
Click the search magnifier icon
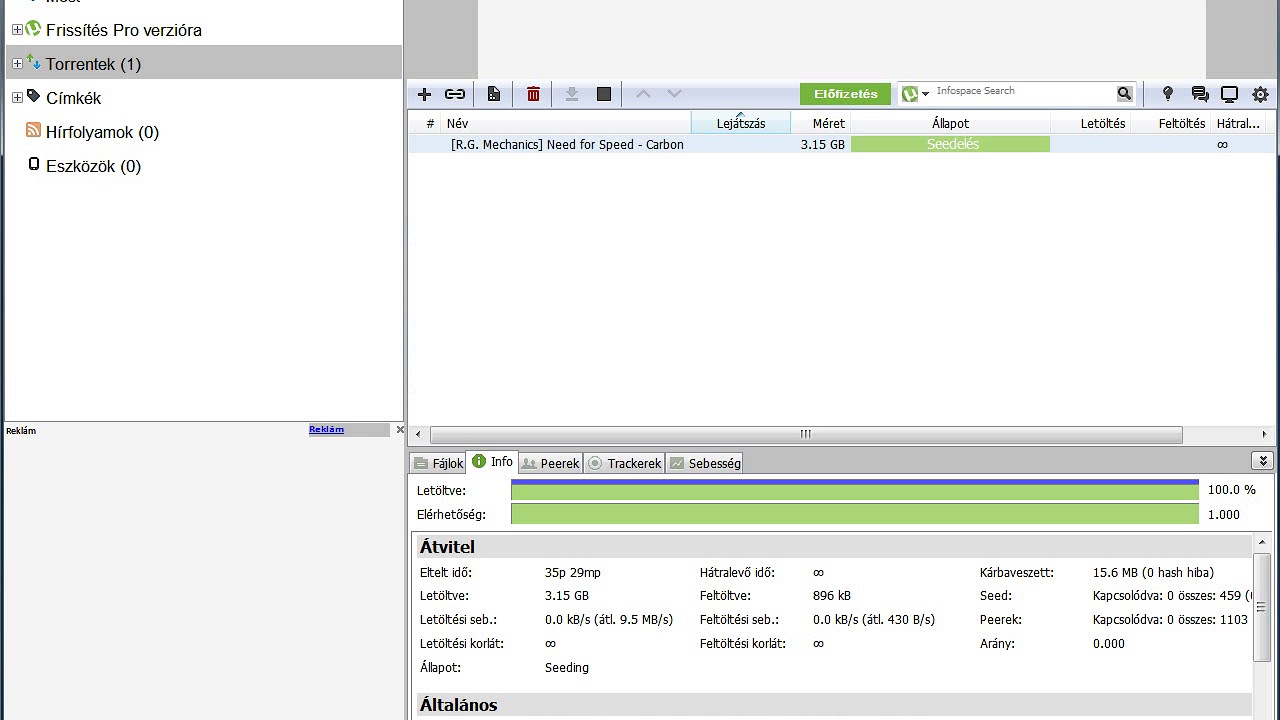[1124, 94]
